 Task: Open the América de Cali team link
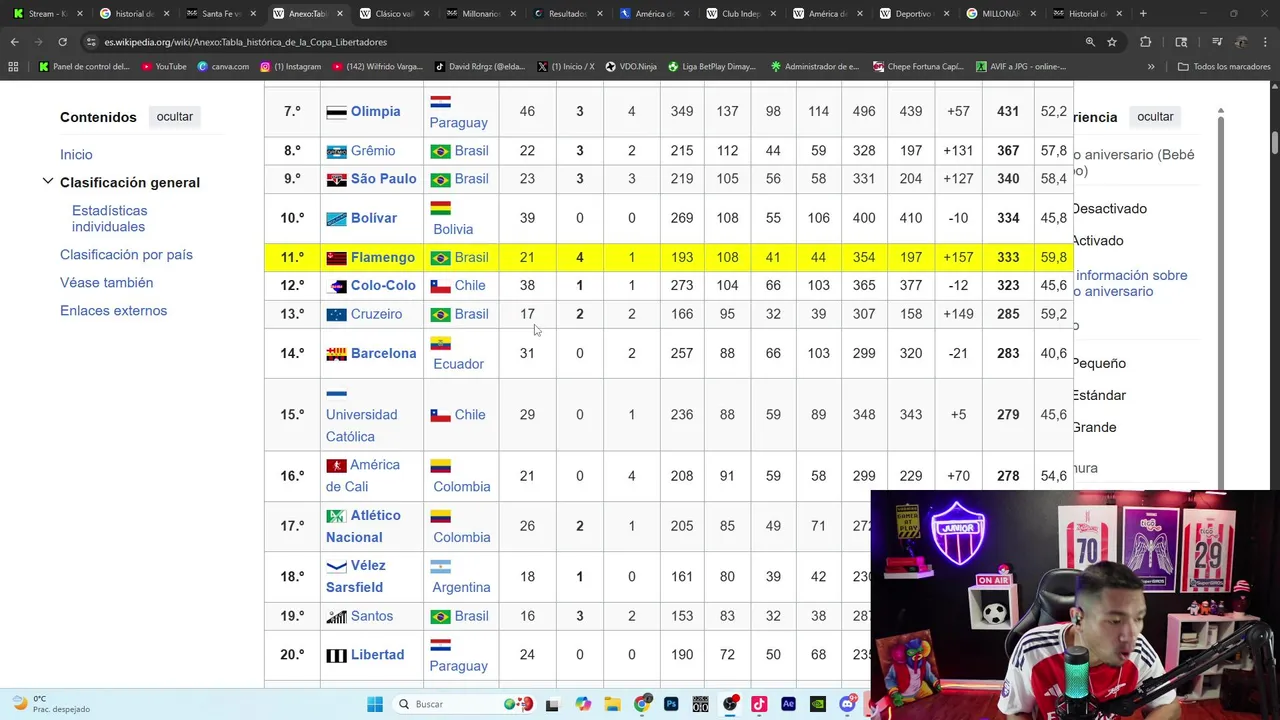pos(362,475)
